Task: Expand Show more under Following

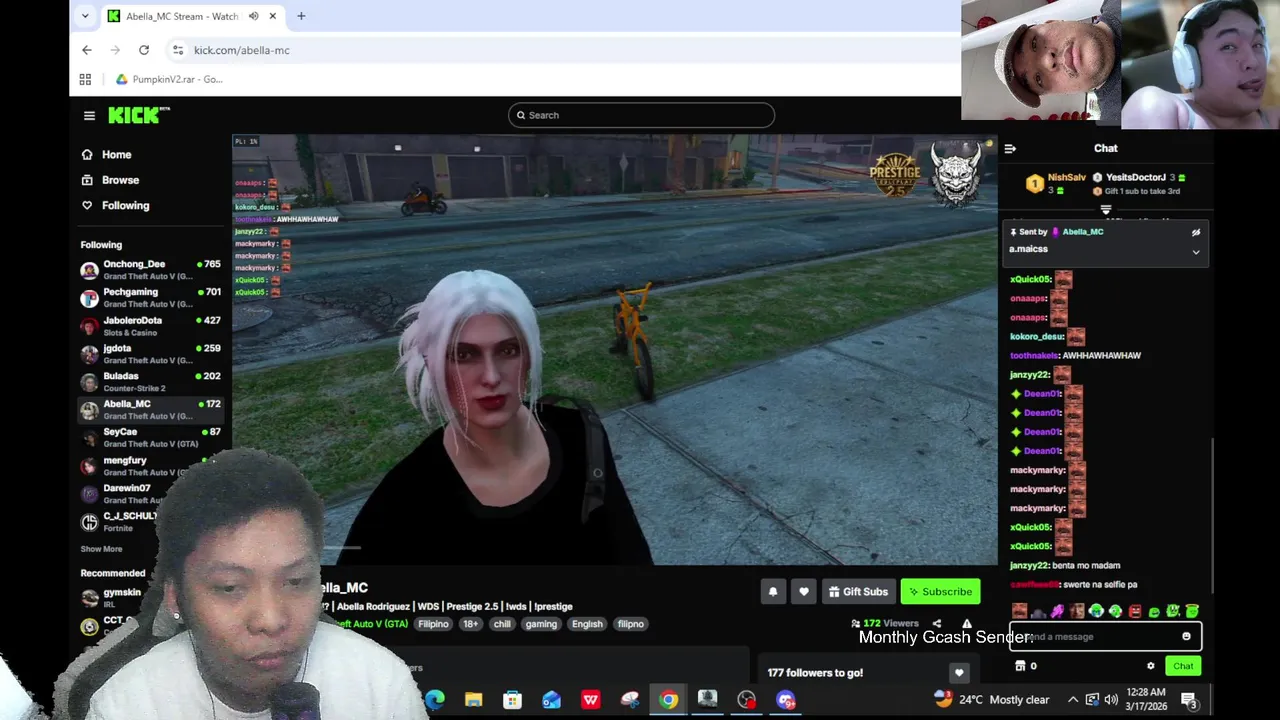Action: pyautogui.click(x=101, y=549)
